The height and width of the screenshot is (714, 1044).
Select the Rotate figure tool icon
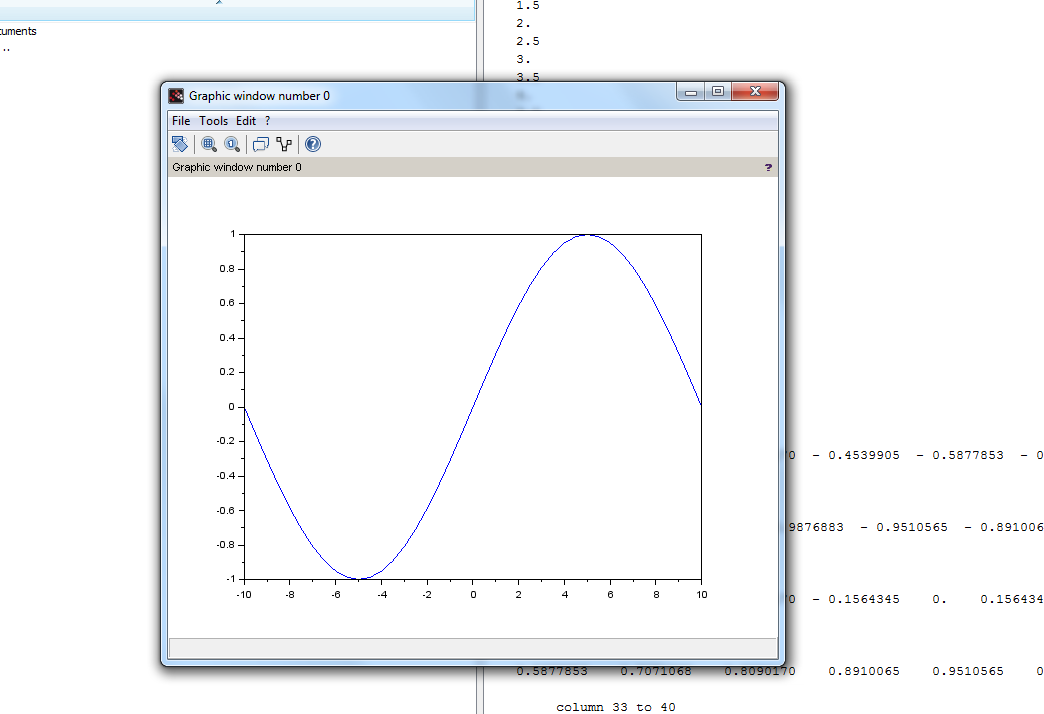point(180,144)
